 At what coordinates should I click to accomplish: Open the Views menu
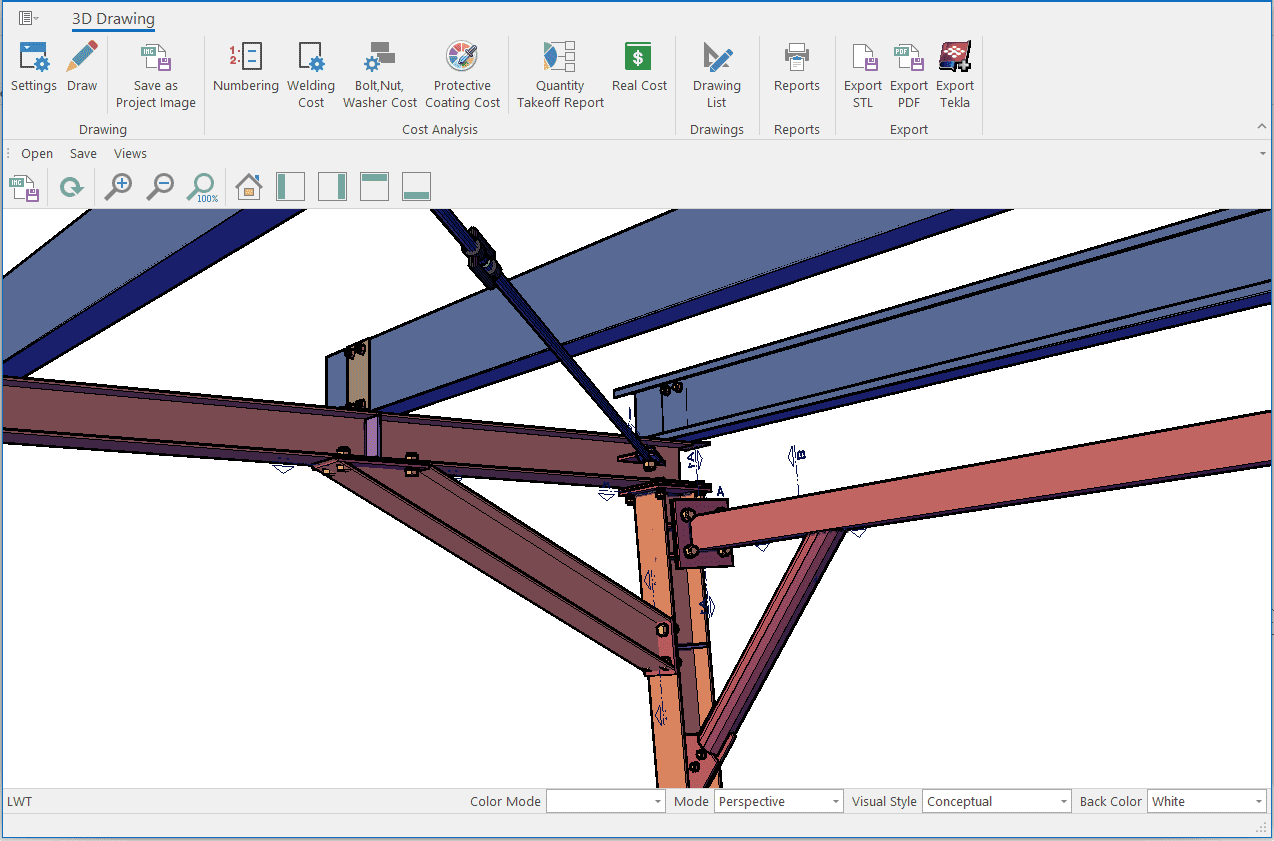(x=130, y=154)
